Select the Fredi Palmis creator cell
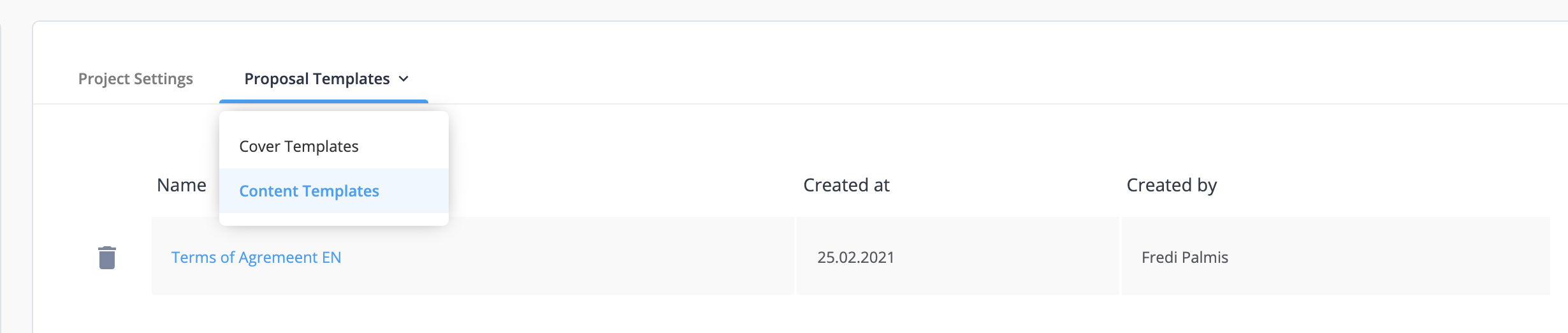This screenshot has width=1568, height=333. point(1336,256)
